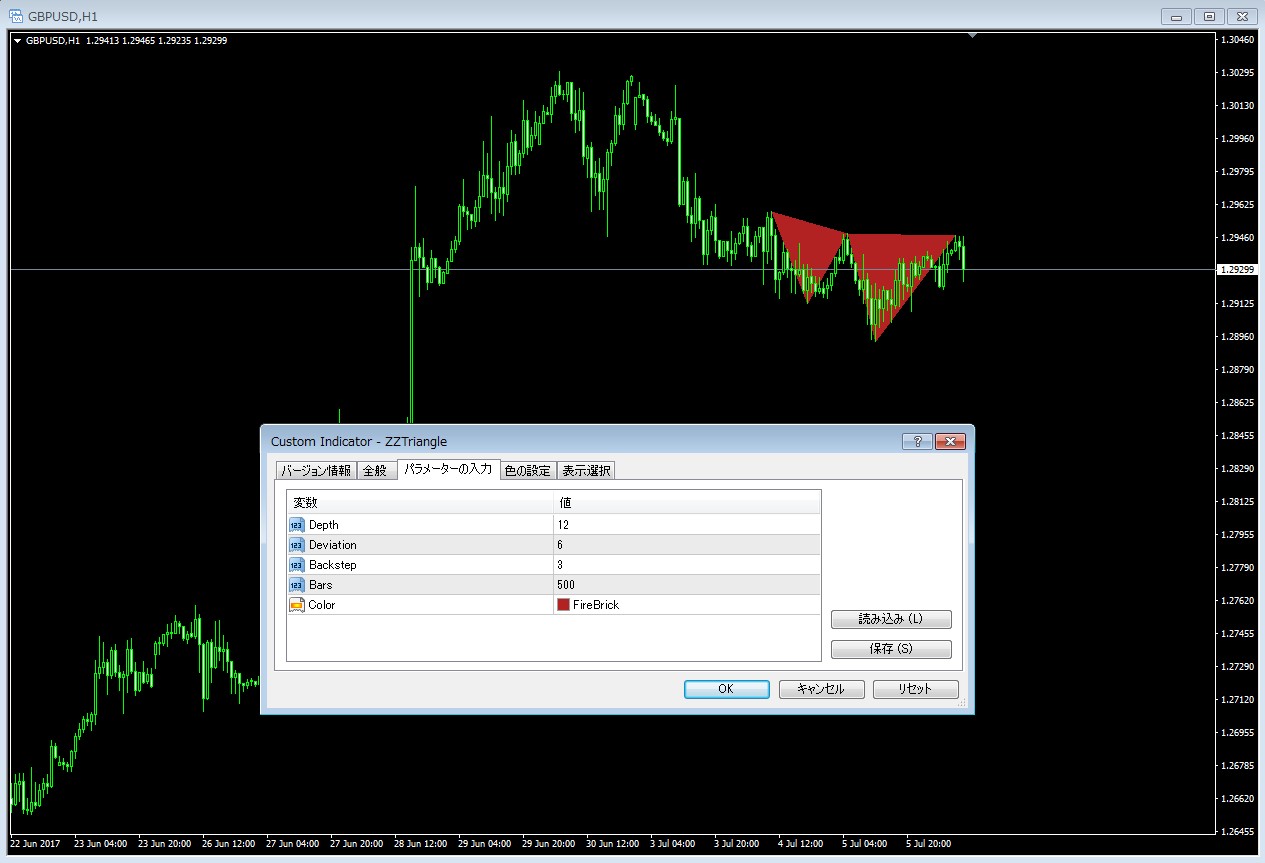The height and width of the screenshot is (863, 1265).
Task: Click the Depth value 12
Action: (x=564, y=525)
